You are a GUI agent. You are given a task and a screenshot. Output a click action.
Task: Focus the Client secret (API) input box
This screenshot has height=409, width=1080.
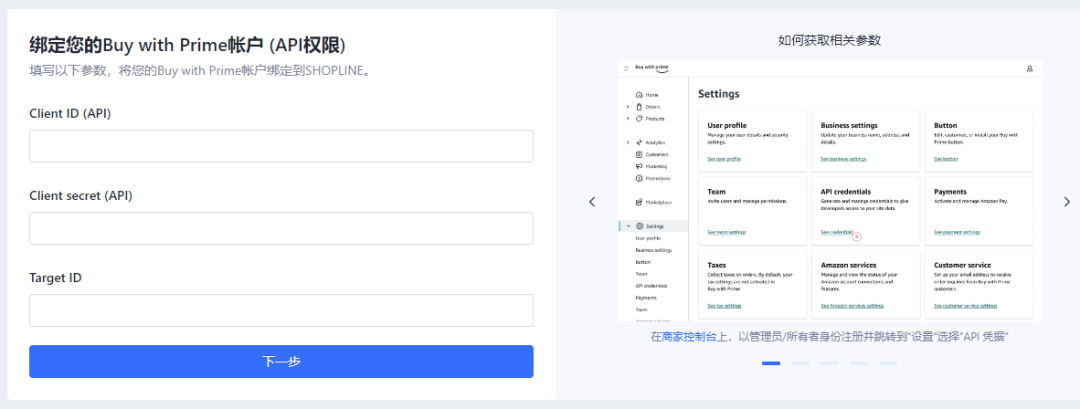coord(281,228)
